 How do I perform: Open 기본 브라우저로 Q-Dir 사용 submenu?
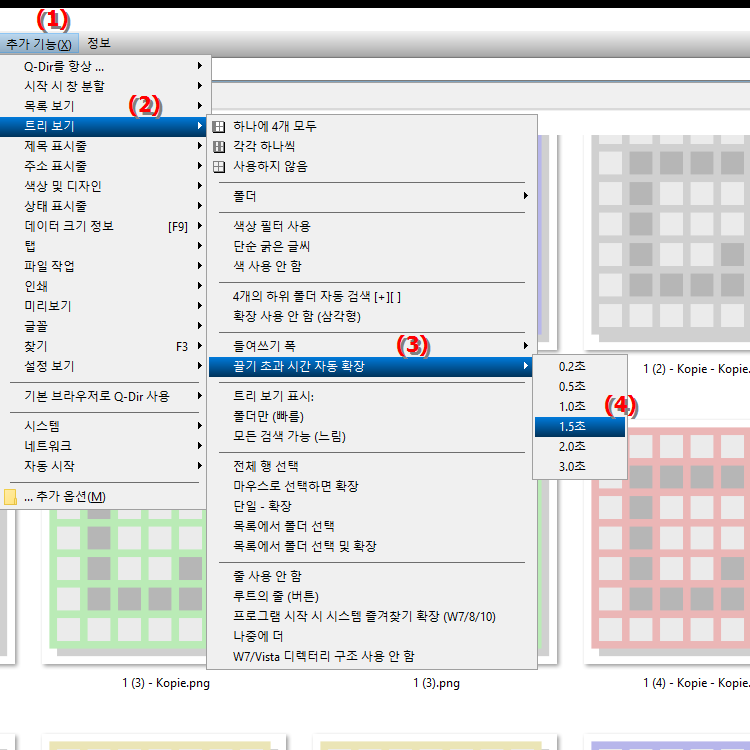[103, 396]
